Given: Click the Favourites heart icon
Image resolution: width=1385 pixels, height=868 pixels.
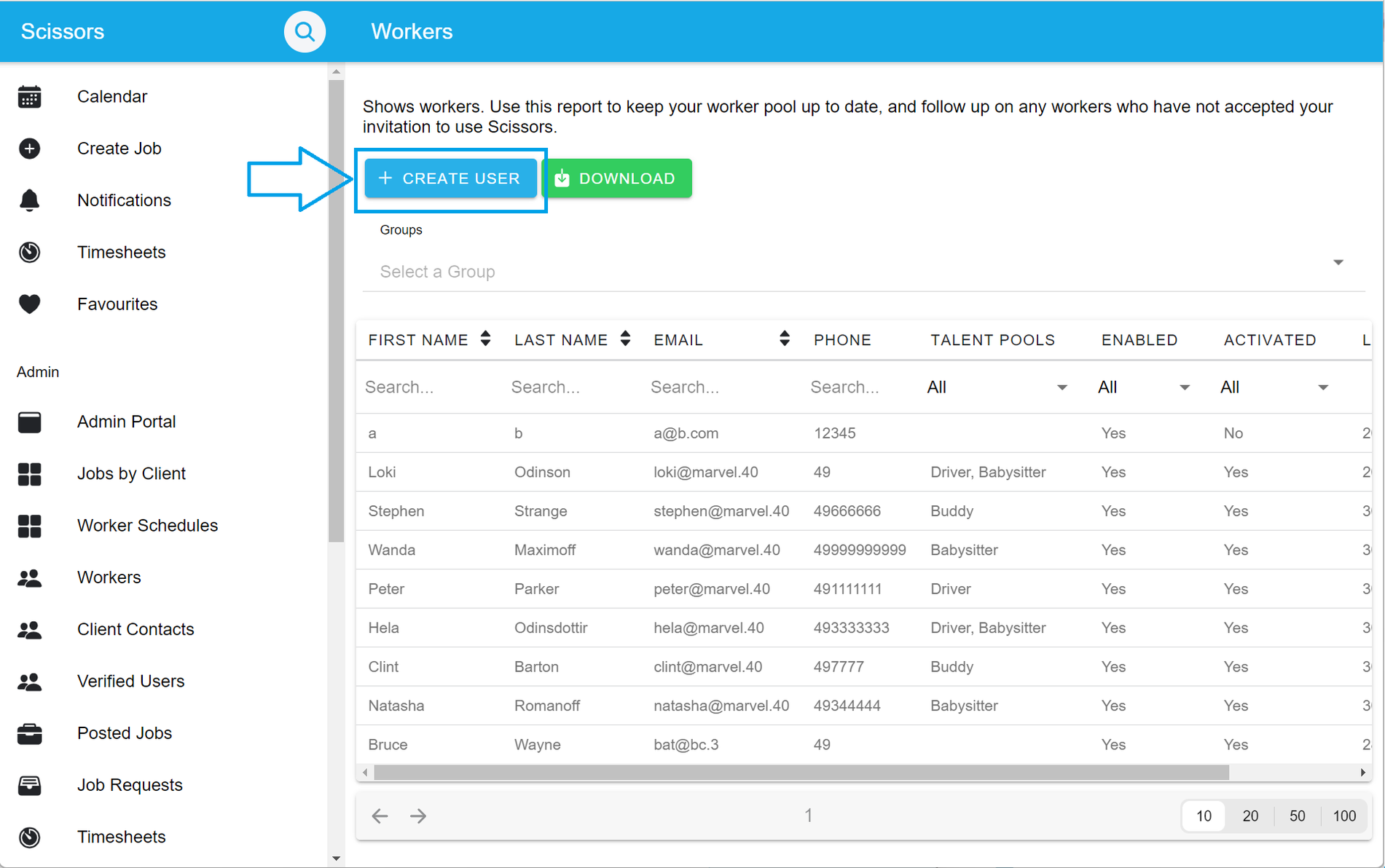Looking at the screenshot, I should (30, 304).
